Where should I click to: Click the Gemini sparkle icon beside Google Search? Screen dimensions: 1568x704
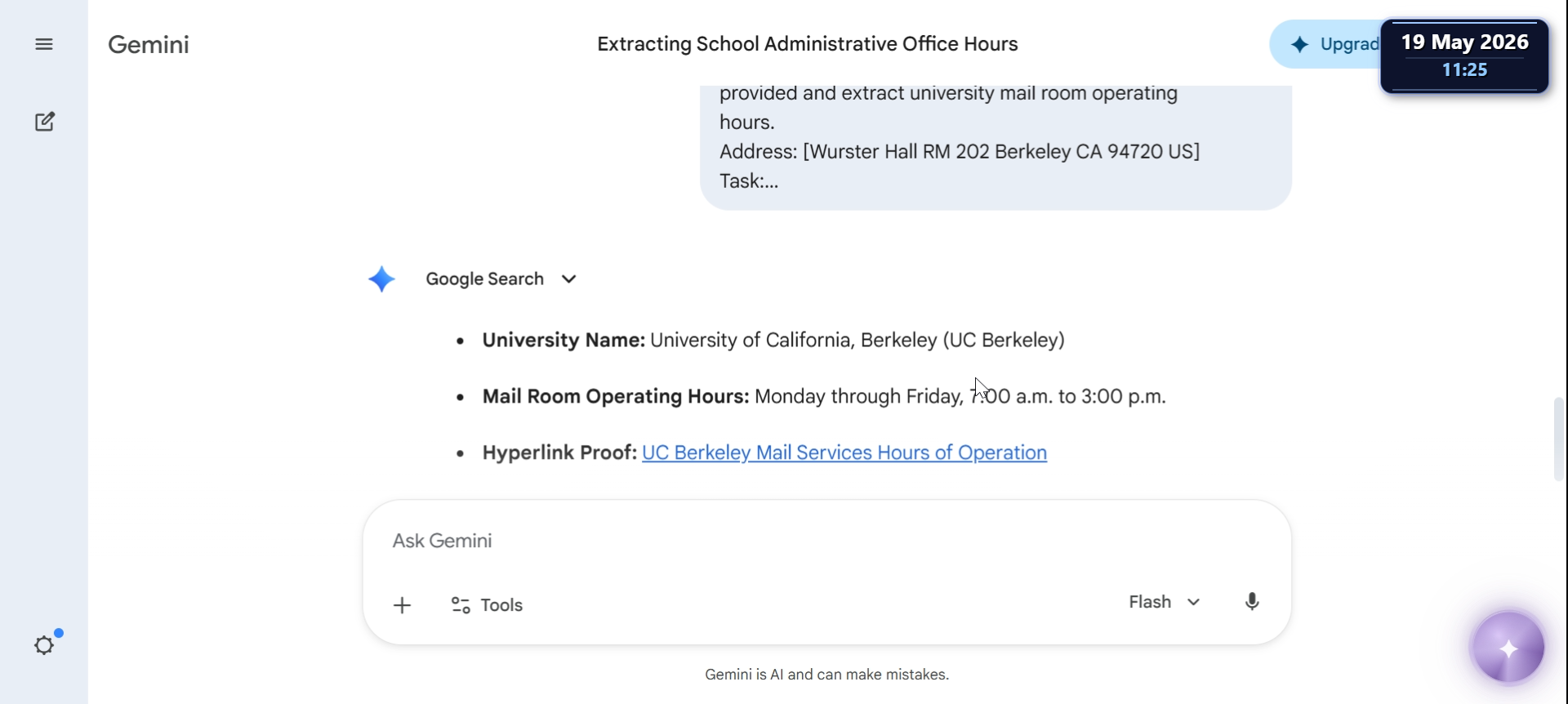click(x=381, y=279)
